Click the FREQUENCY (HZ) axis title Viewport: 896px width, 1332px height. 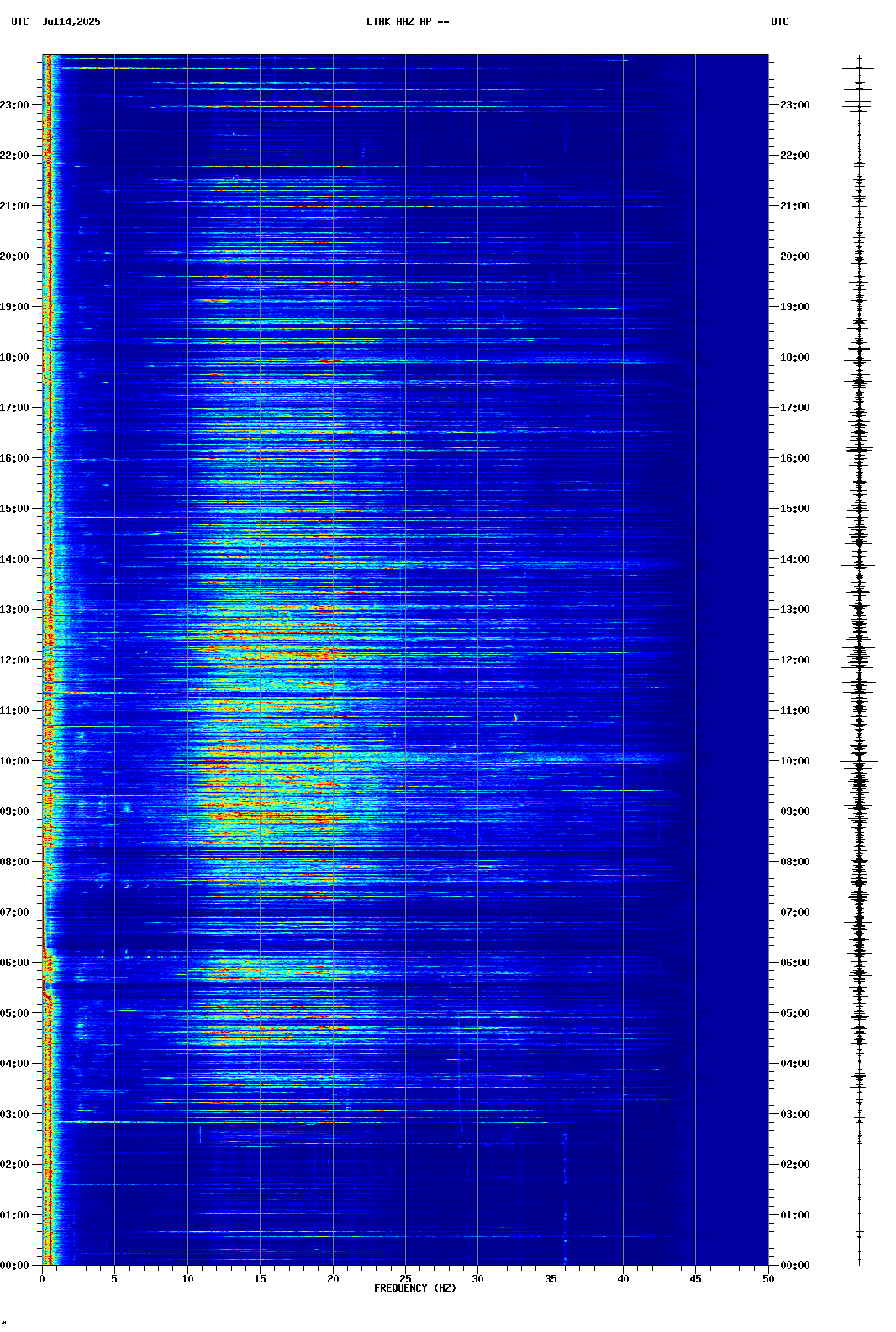(x=415, y=1288)
